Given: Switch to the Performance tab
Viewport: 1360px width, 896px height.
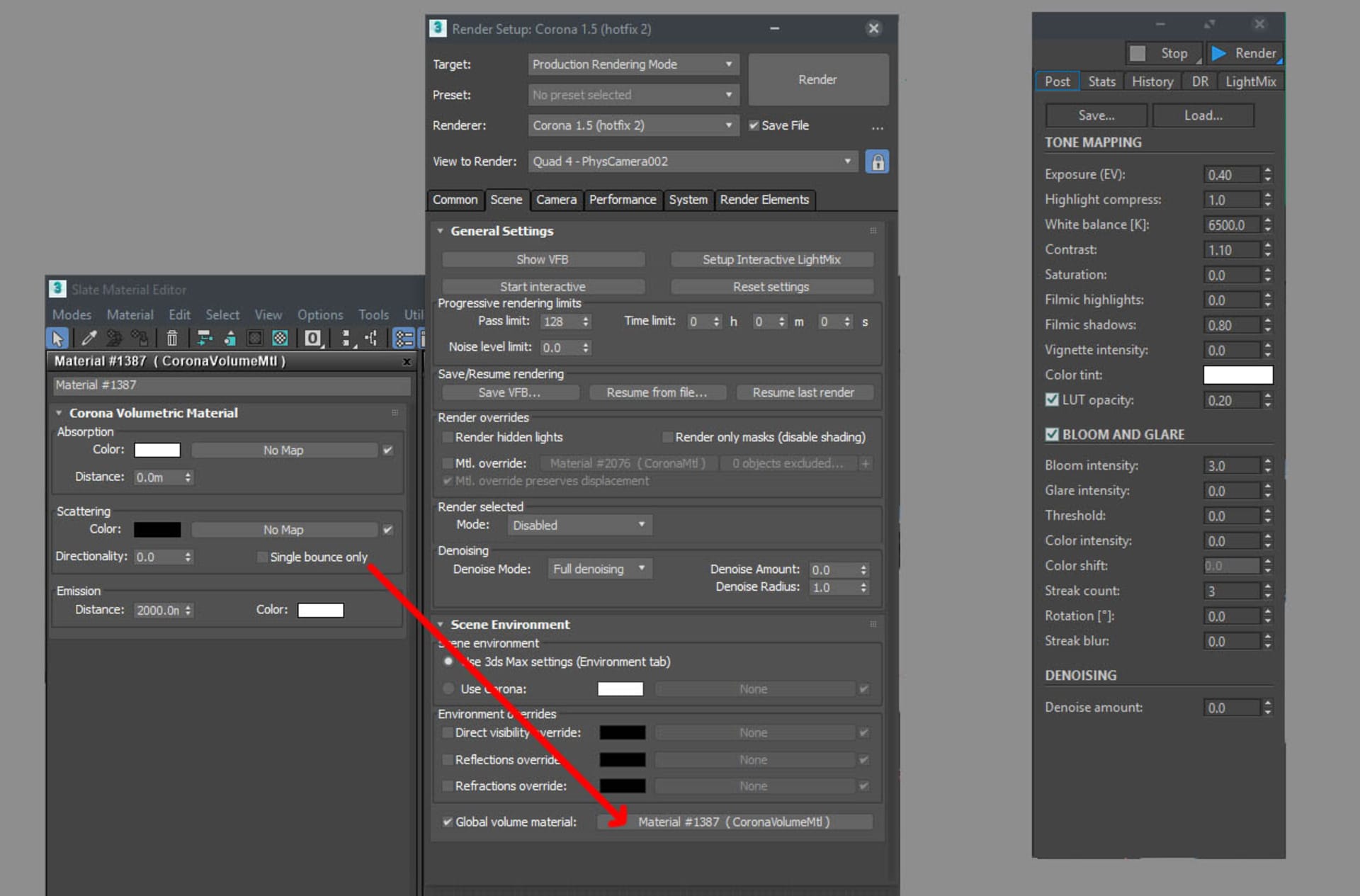Looking at the screenshot, I should (x=623, y=200).
